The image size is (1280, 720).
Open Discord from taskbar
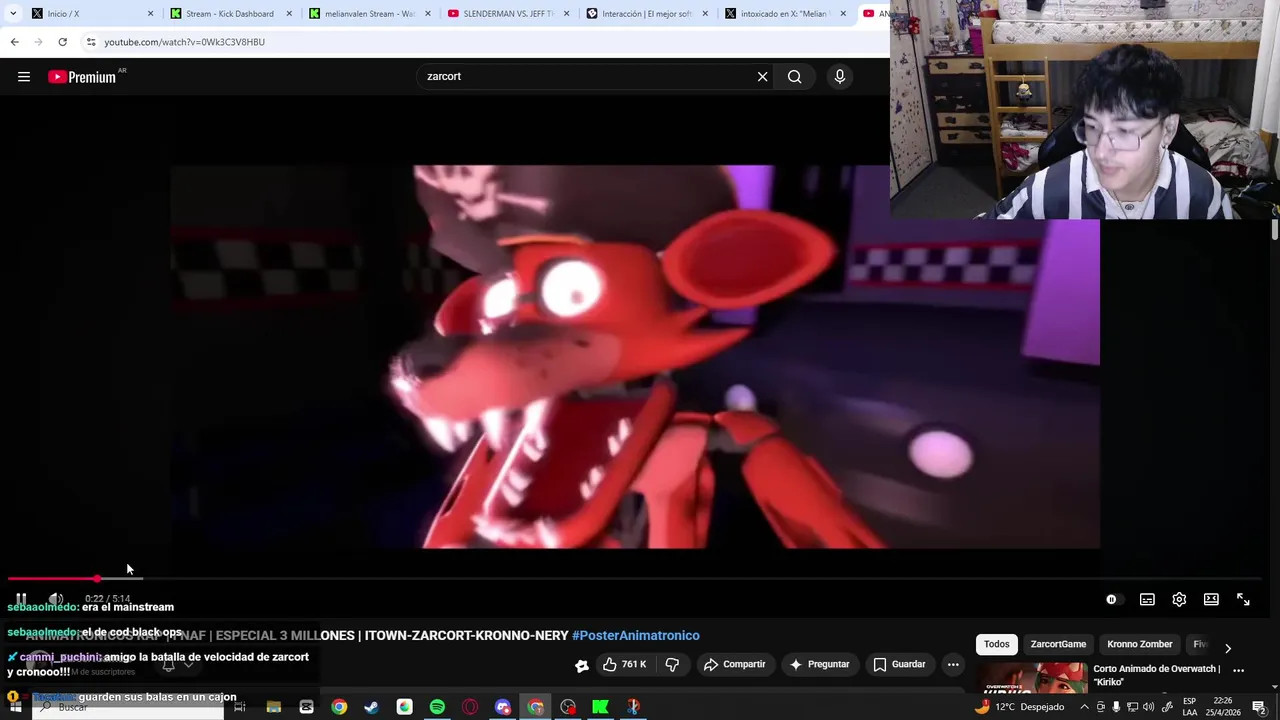coord(503,707)
